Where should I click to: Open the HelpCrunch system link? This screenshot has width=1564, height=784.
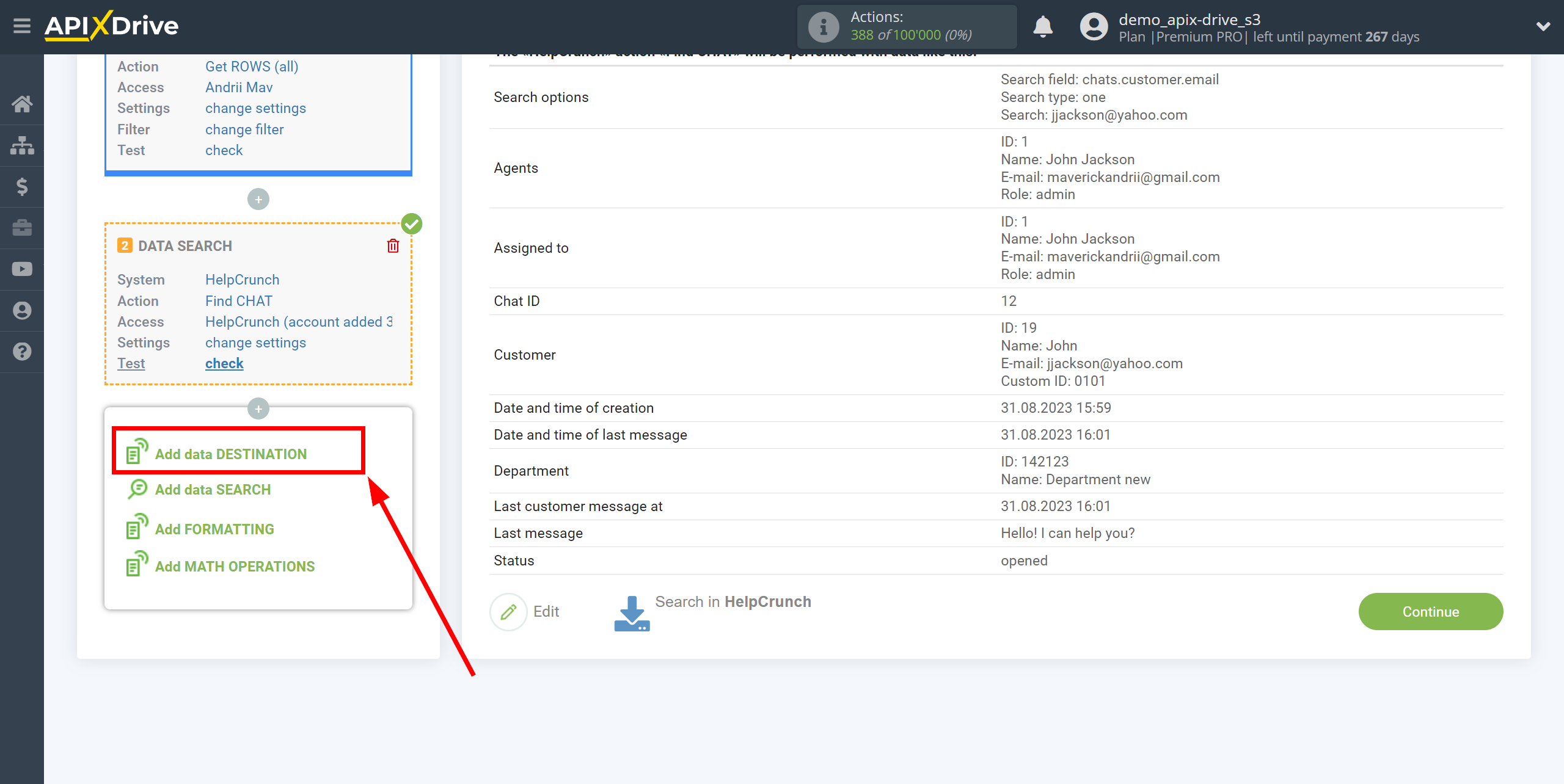(242, 280)
